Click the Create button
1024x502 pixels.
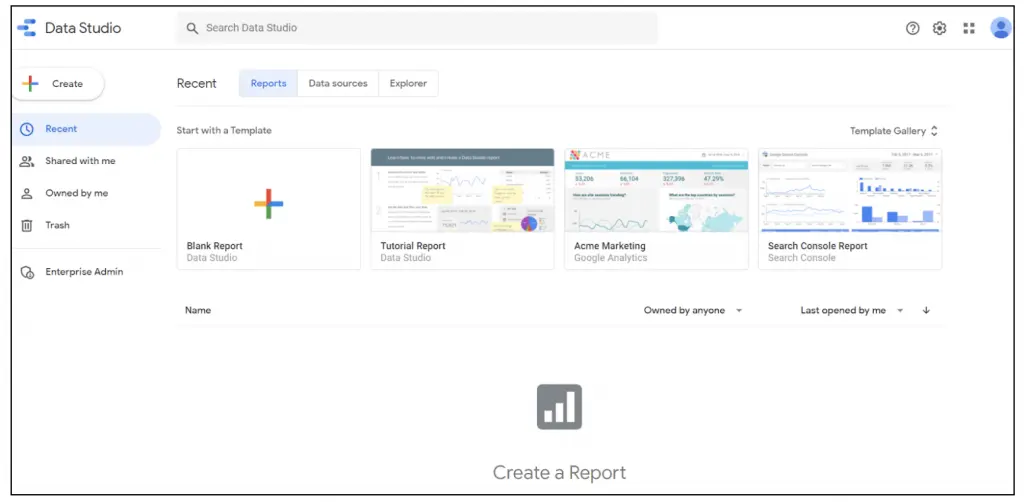coord(58,84)
